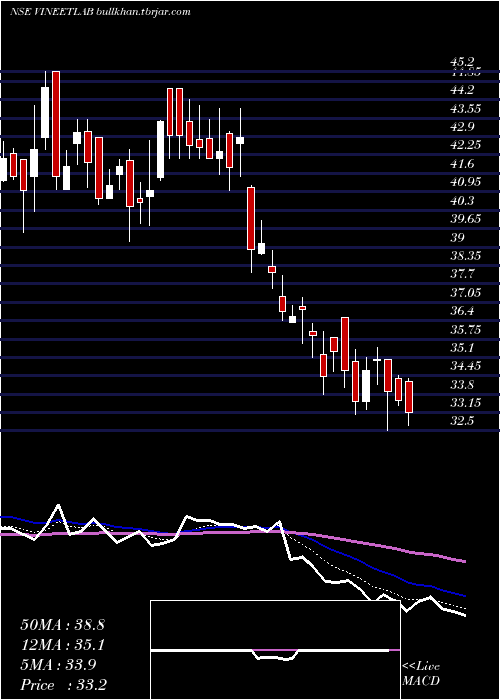Click the 35.75 price axis label
This screenshot has height=700, width=500.
pyautogui.click(x=465, y=330)
